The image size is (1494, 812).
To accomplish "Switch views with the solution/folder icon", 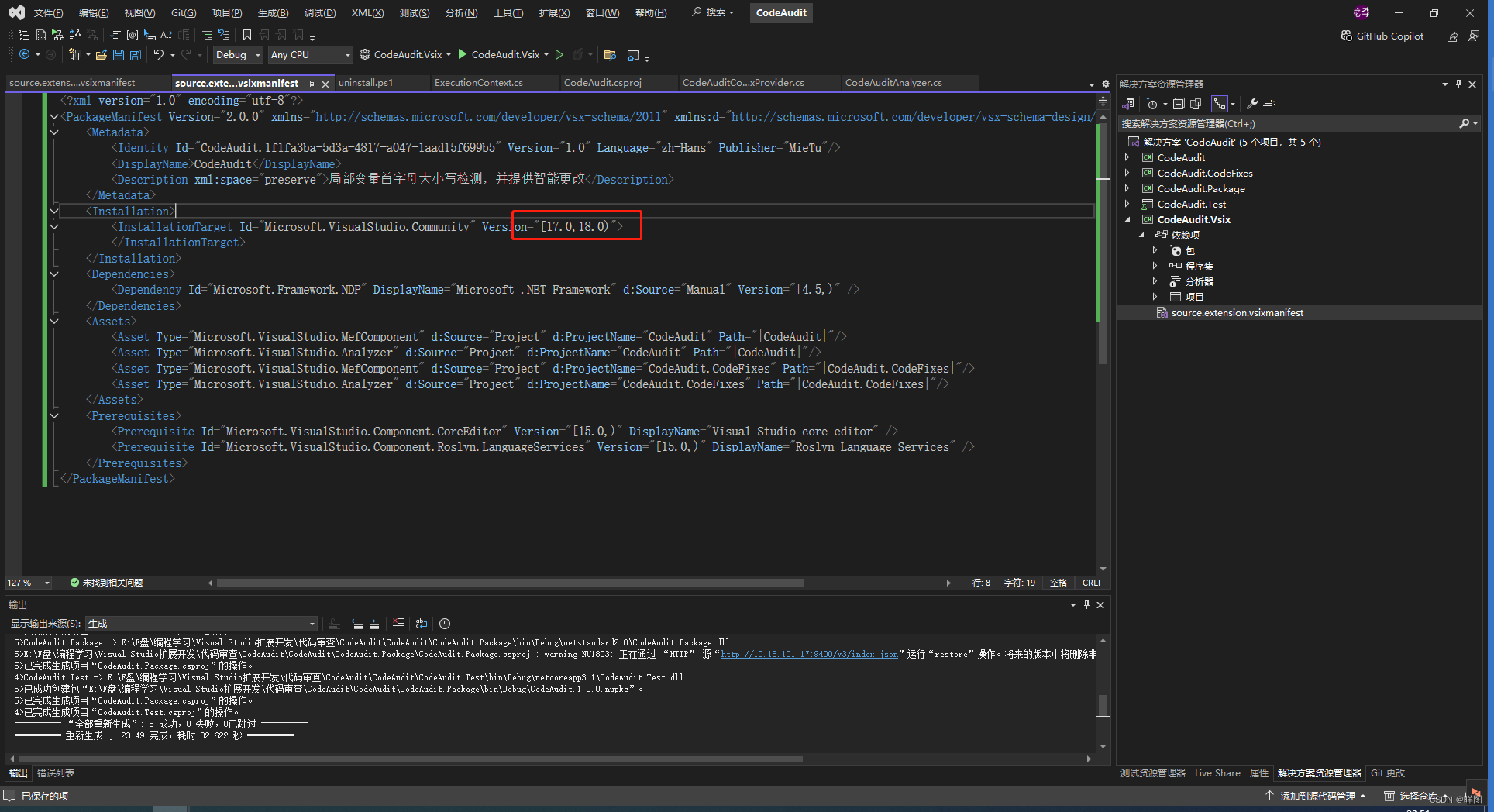I will pyautogui.click(x=1129, y=104).
